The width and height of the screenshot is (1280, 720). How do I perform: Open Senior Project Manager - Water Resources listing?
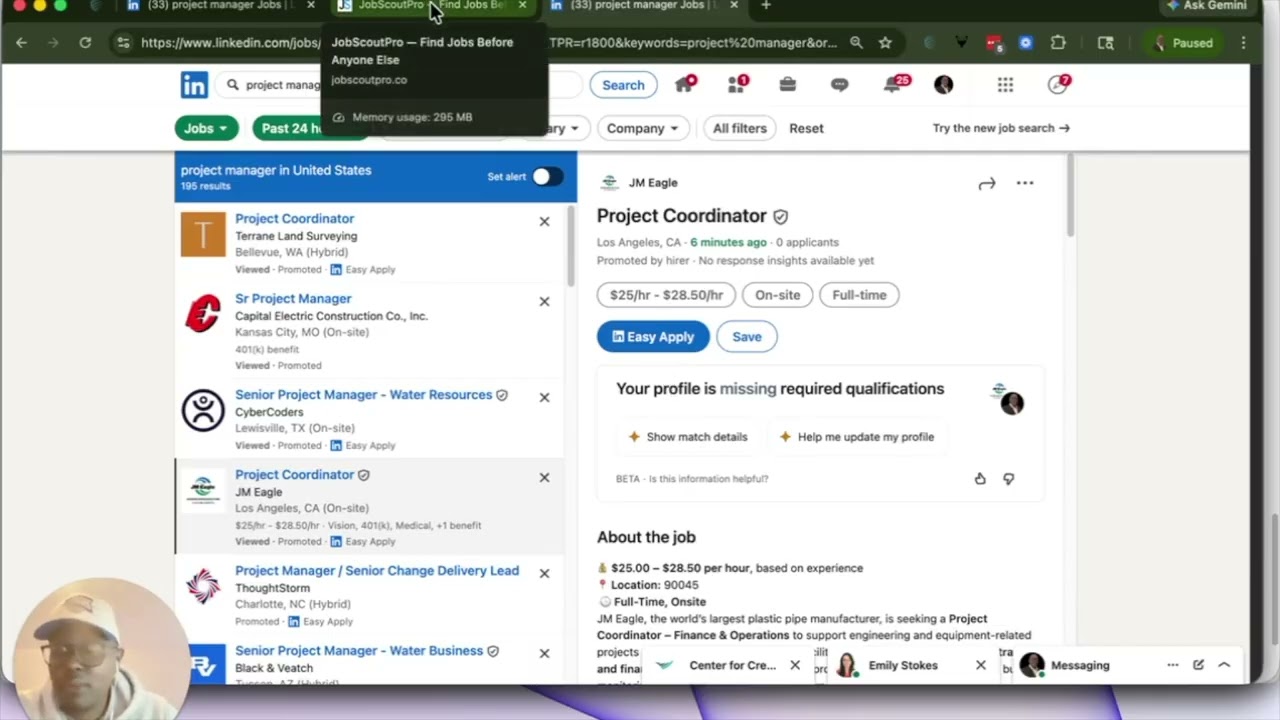click(x=363, y=395)
